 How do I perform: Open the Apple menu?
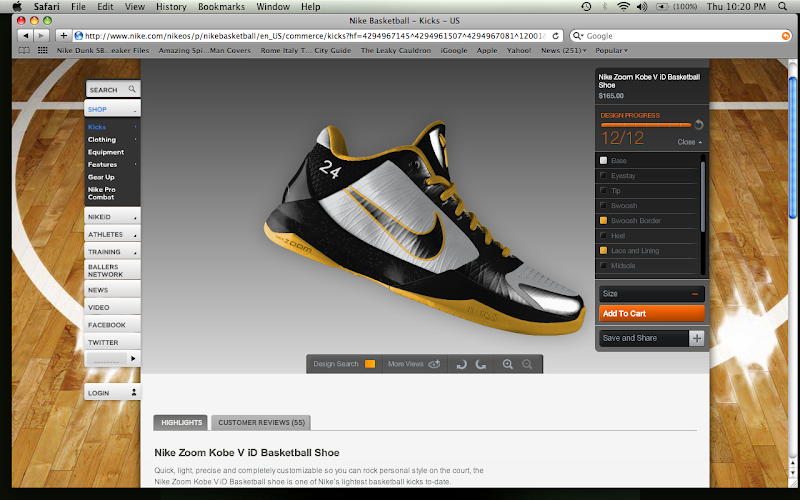click(x=17, y=6)
